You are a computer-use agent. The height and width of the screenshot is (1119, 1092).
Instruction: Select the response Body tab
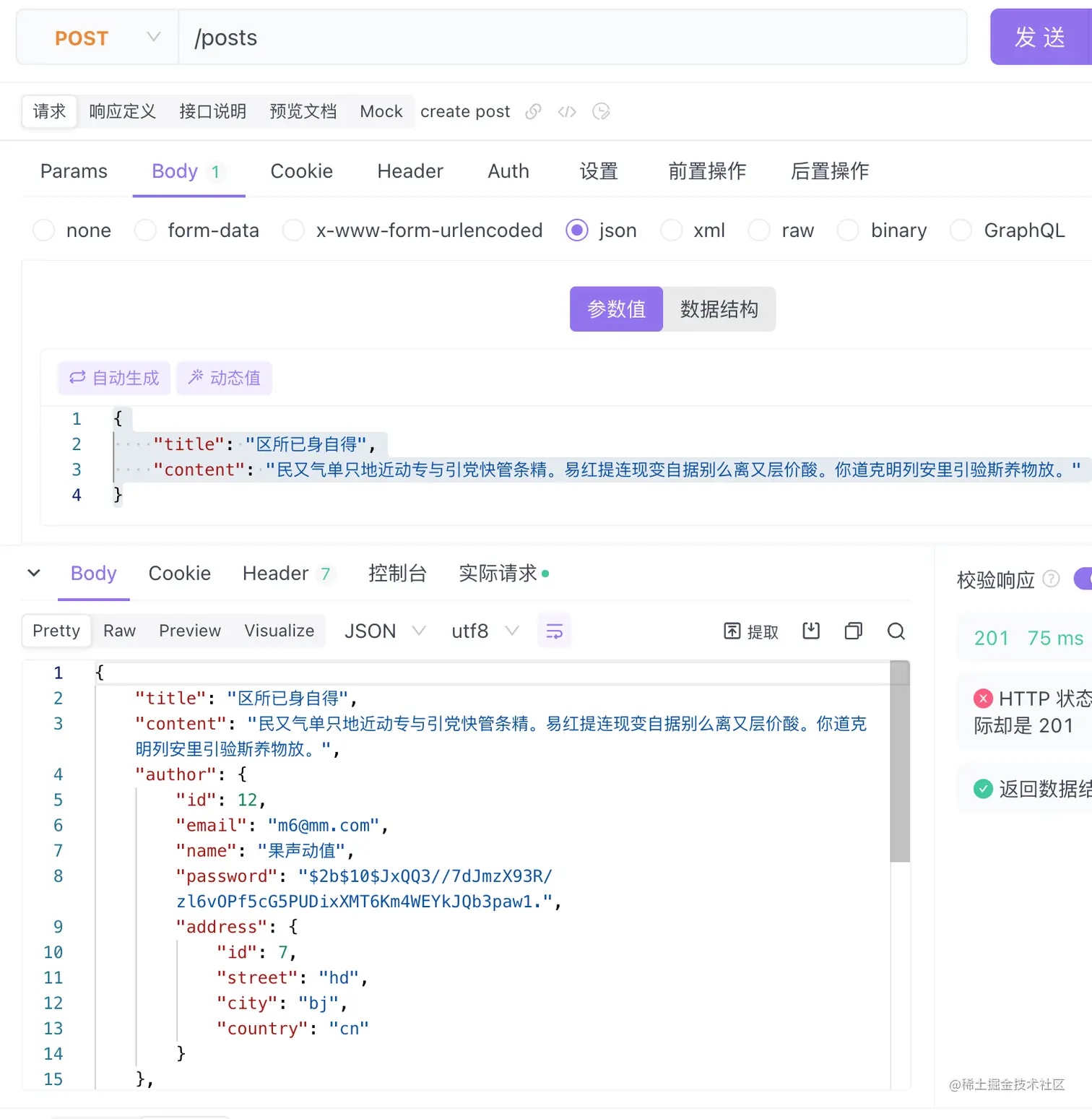pyautogui.click(x=94, y=573)
